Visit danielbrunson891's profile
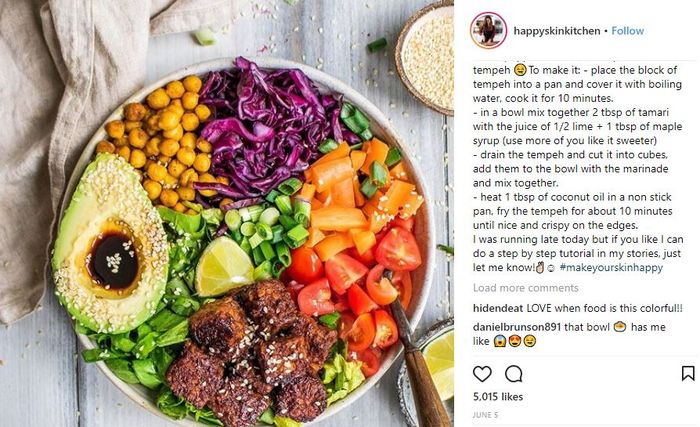The image size is (700, 427). coord(517,327)
